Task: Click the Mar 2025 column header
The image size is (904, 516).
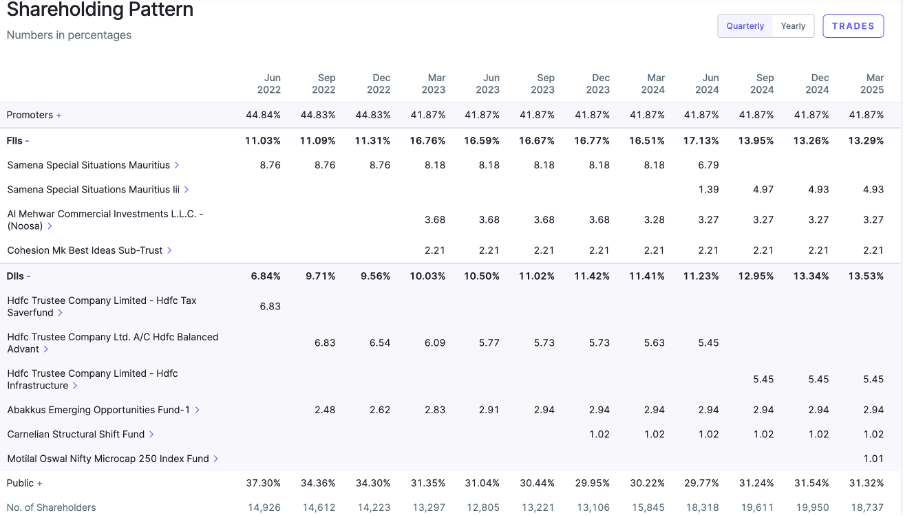Action: click(x=874, y=83)
